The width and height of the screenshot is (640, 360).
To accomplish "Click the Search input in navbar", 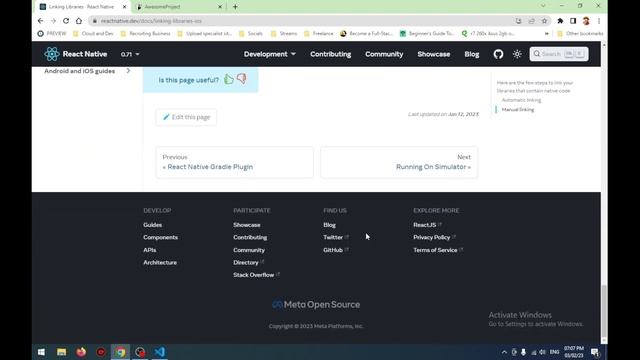I will point(559,54).
